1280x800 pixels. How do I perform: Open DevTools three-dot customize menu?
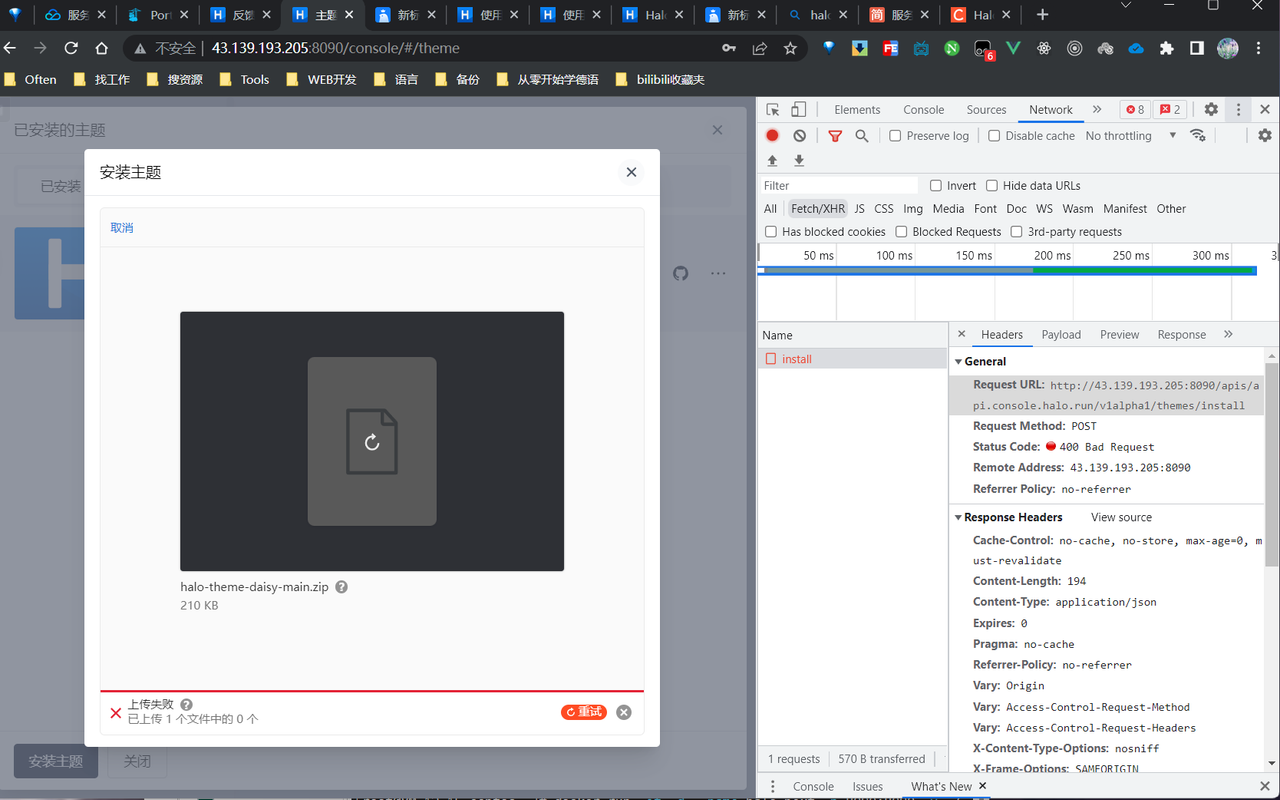coord(1239,110)
